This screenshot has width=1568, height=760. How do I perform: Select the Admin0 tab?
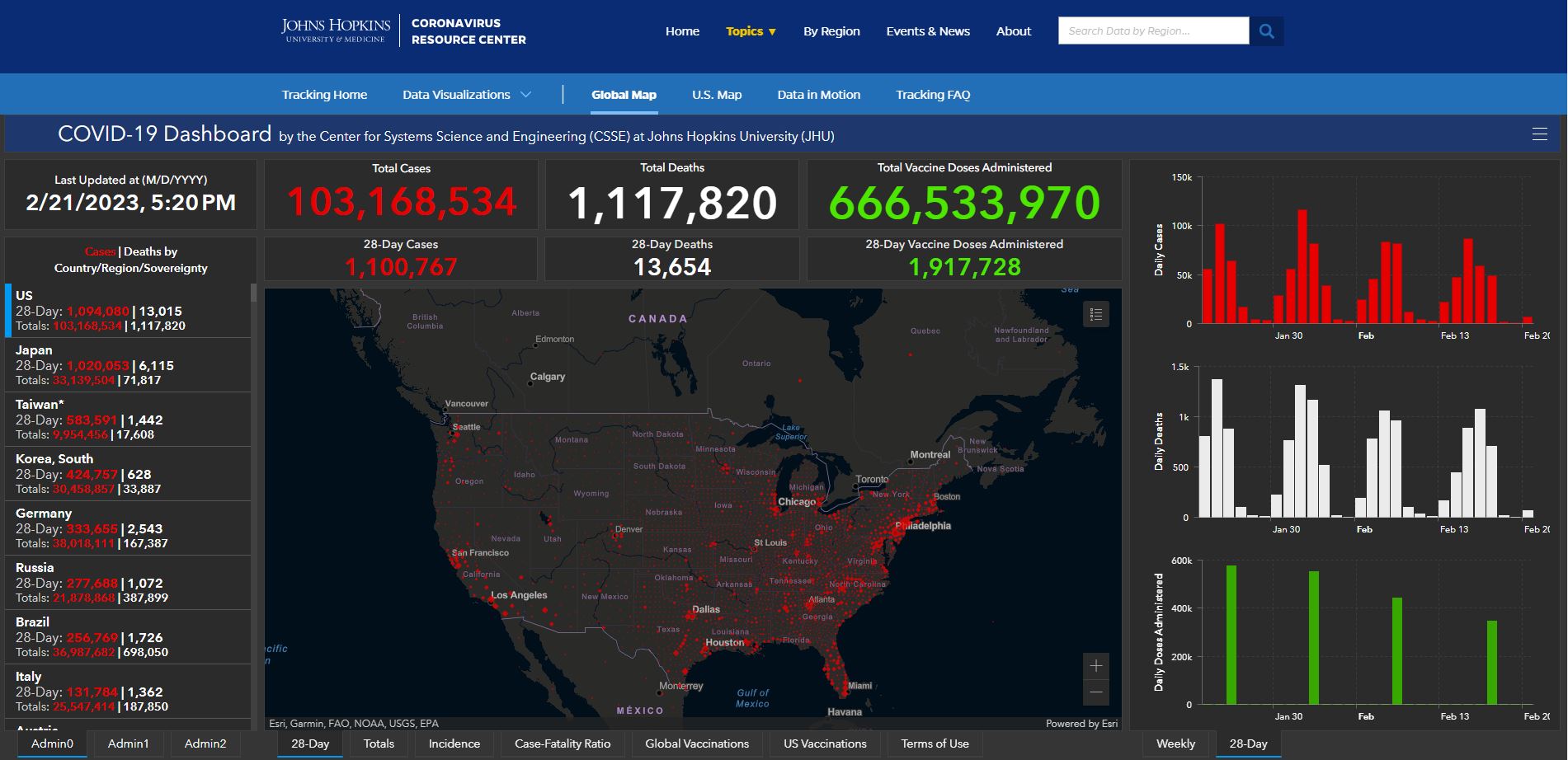point(52,744)
